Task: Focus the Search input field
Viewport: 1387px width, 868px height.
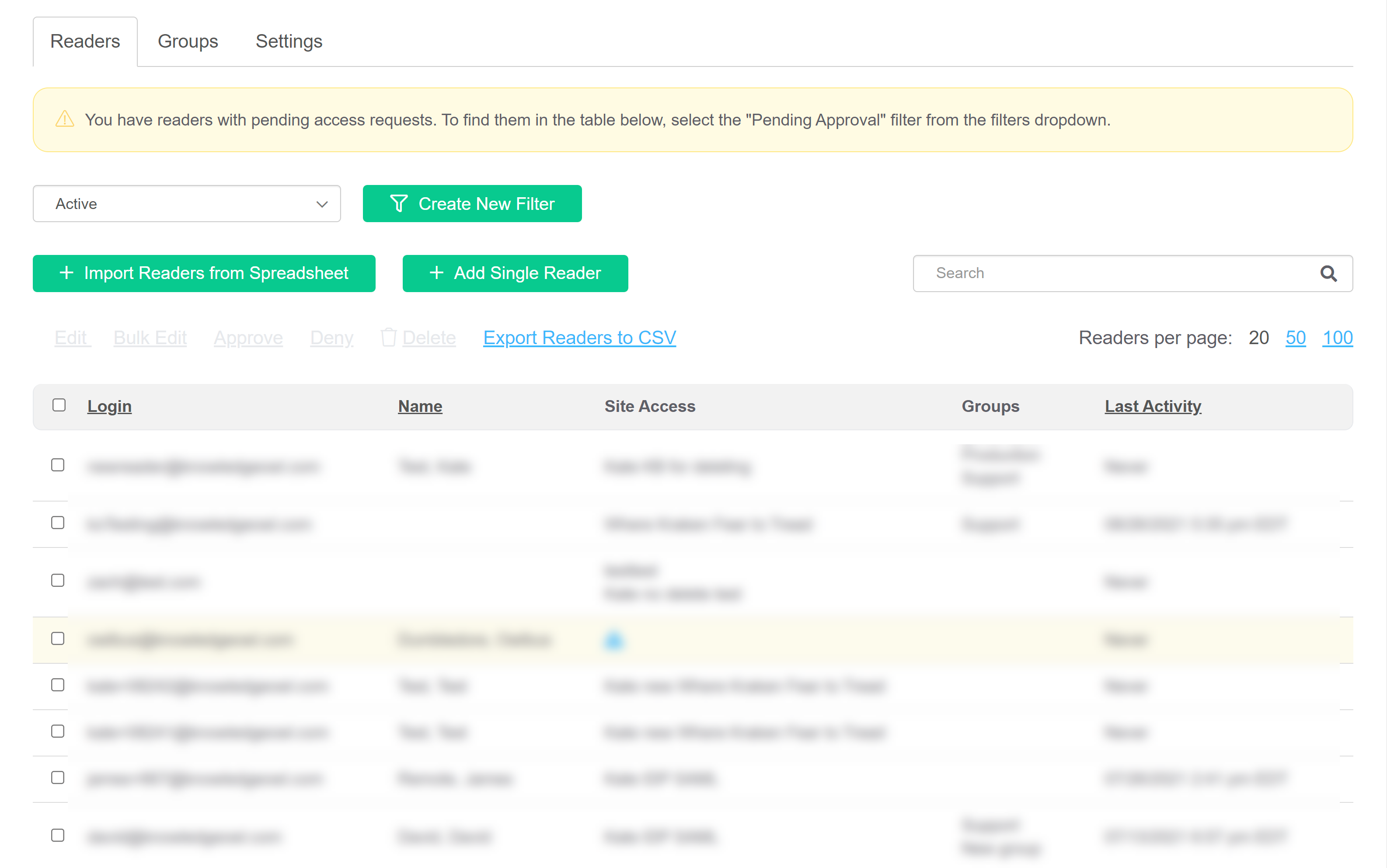Action: click(1114, 273)
